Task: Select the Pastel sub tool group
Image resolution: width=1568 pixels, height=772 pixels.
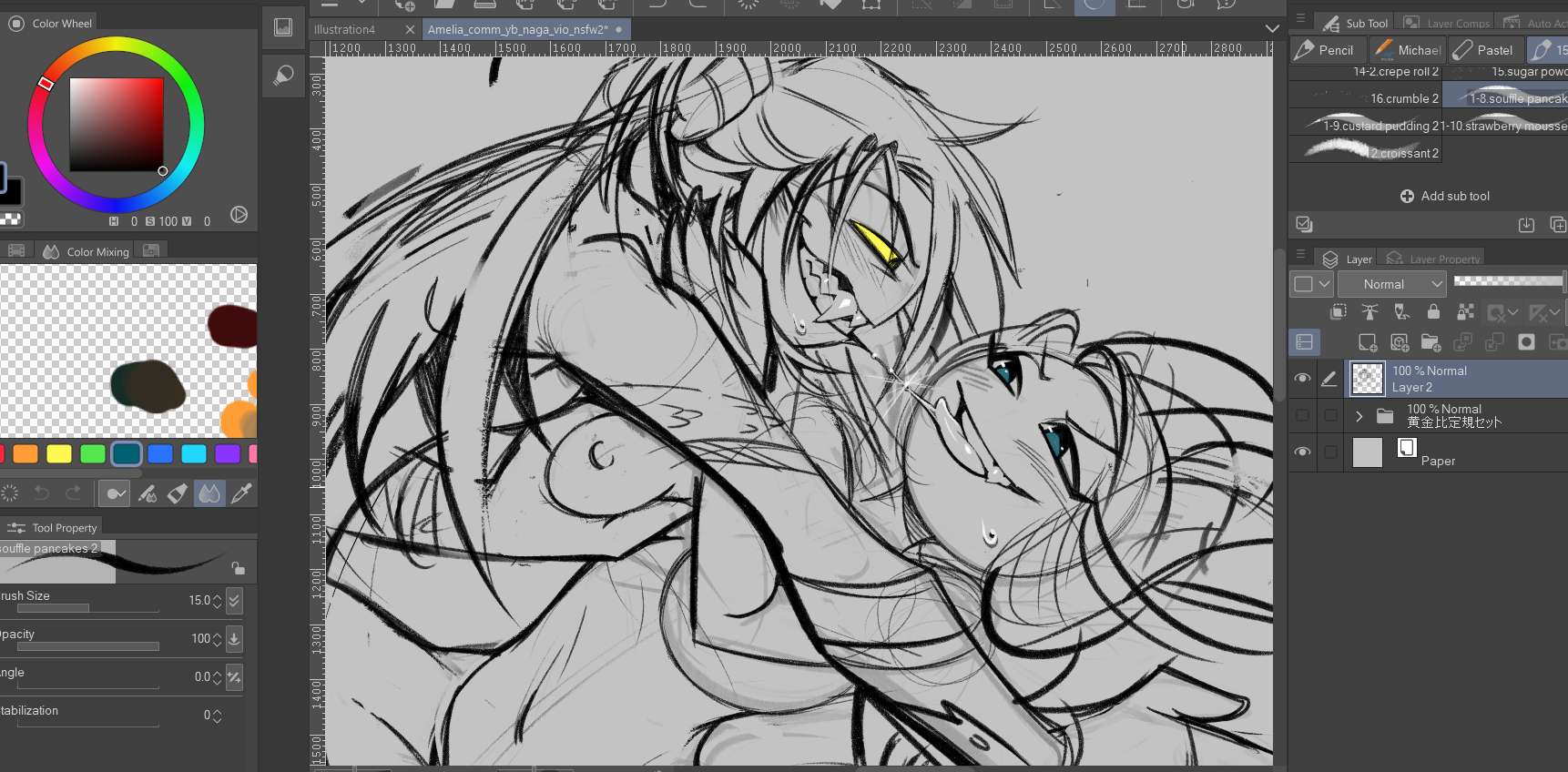Action: 1484,50
